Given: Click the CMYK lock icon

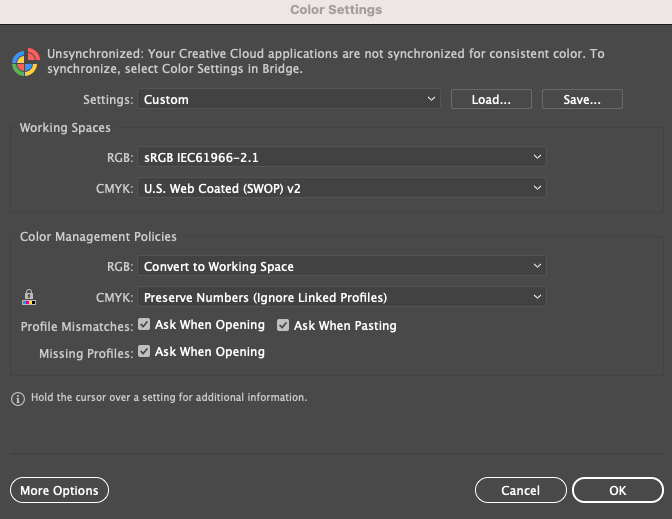Looking at the screenshot, I should [x=29, y=297].
